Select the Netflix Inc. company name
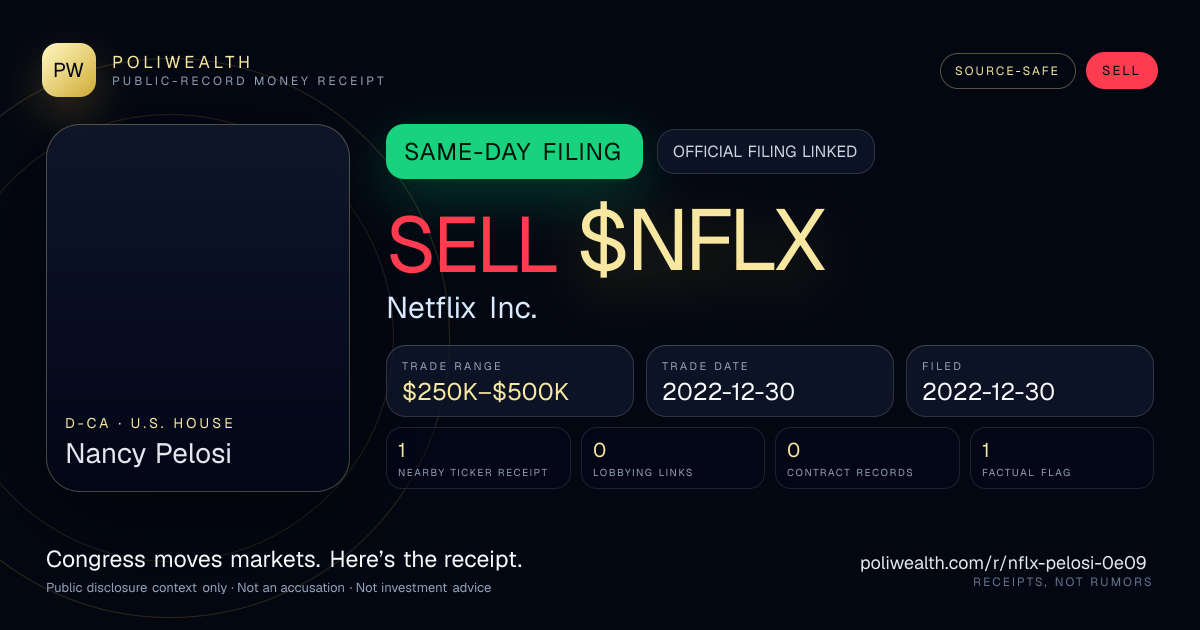 [462, 308]
